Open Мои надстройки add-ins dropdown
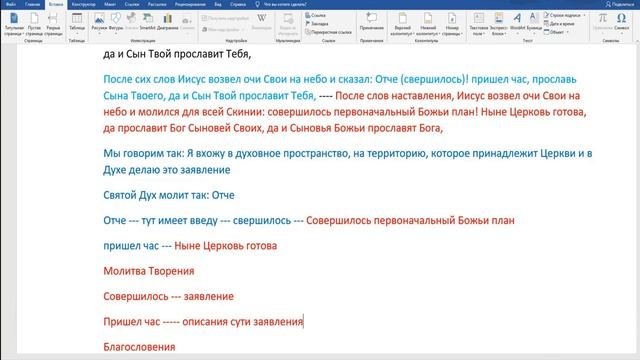 (x=224, y=29)
